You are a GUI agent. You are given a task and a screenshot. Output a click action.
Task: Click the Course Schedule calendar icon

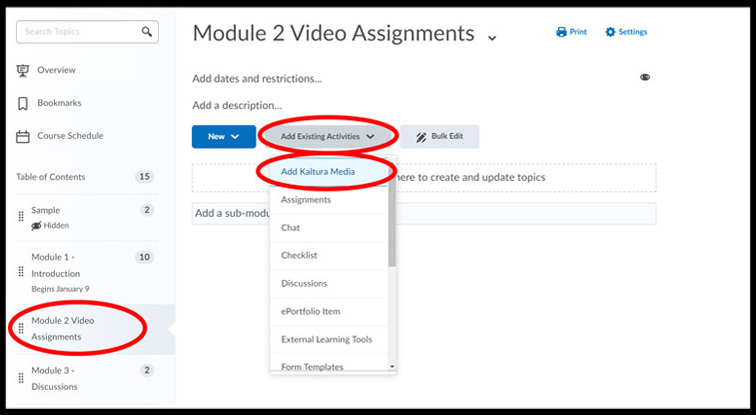coord(22,136)
